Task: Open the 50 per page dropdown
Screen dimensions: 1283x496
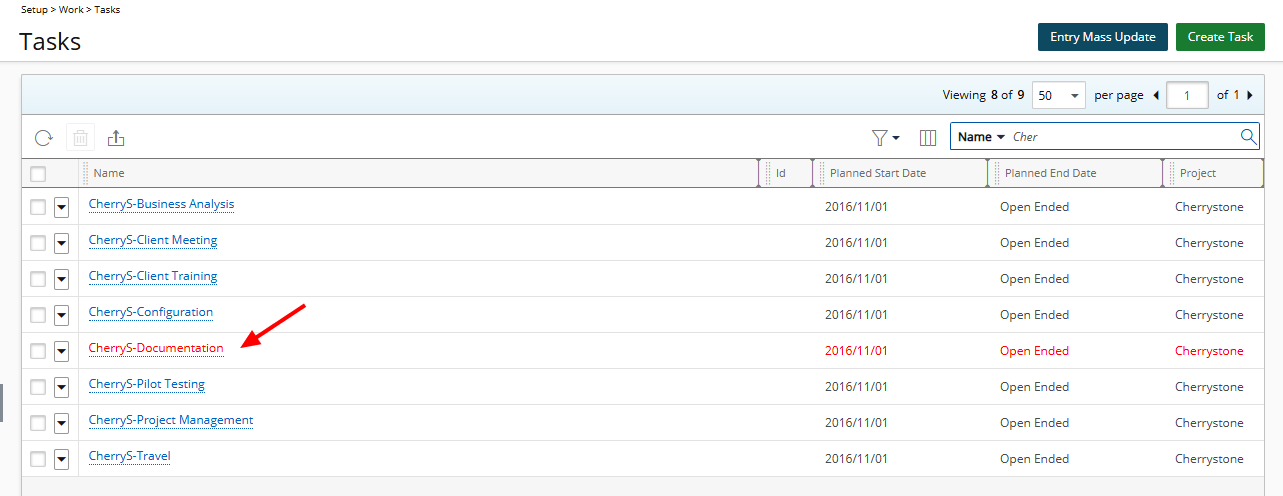Action: [1059, 96]
